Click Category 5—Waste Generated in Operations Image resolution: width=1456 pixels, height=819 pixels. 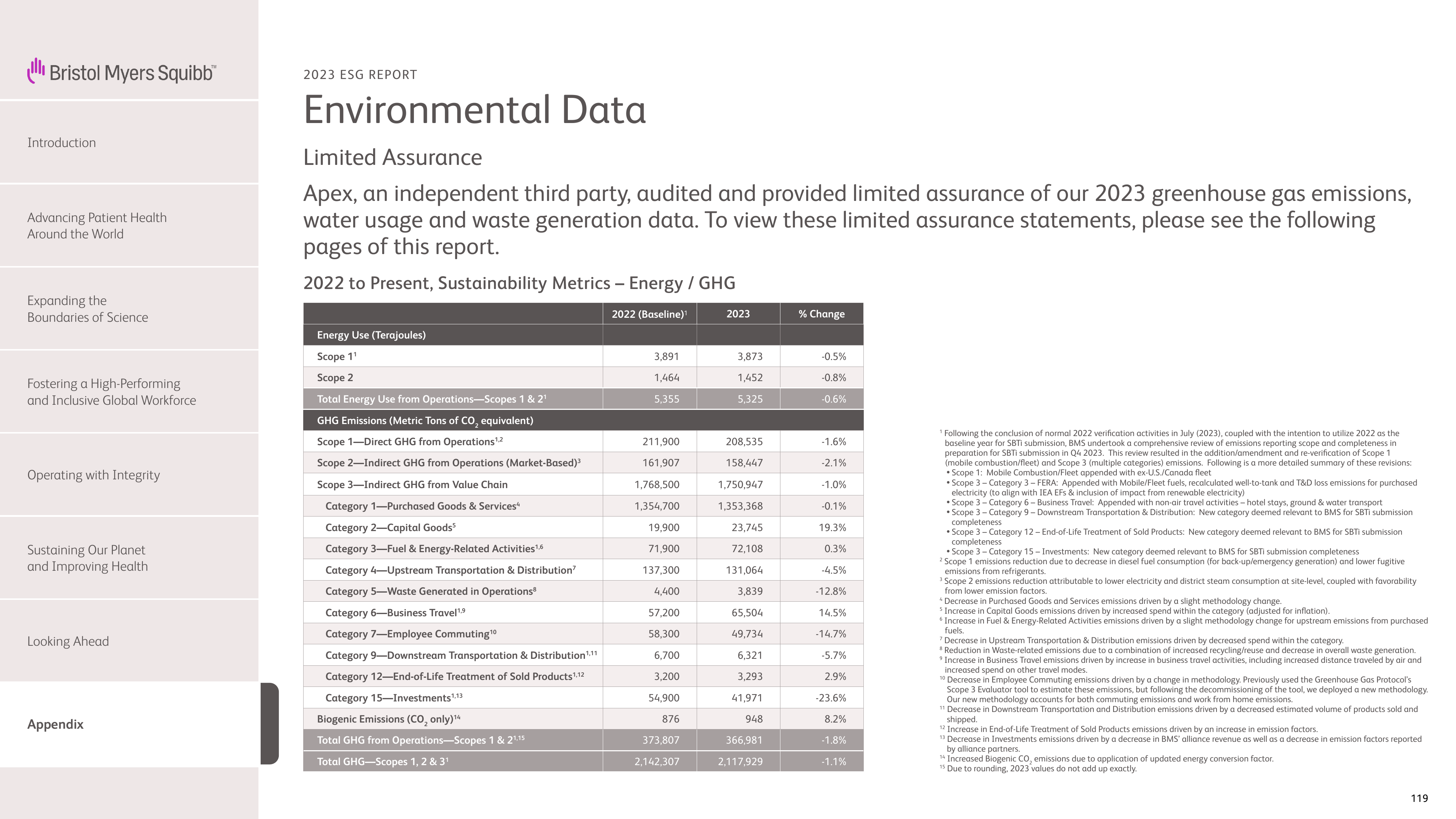pyautogui.click(x=431, y=591)
